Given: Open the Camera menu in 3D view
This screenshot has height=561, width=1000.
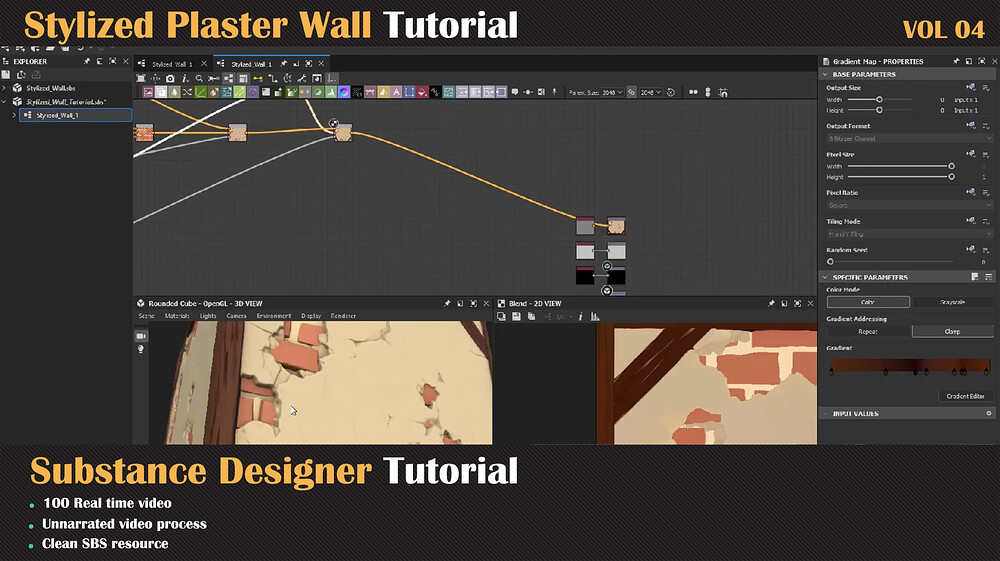Looking at the screenshot, I should point(236,316).
